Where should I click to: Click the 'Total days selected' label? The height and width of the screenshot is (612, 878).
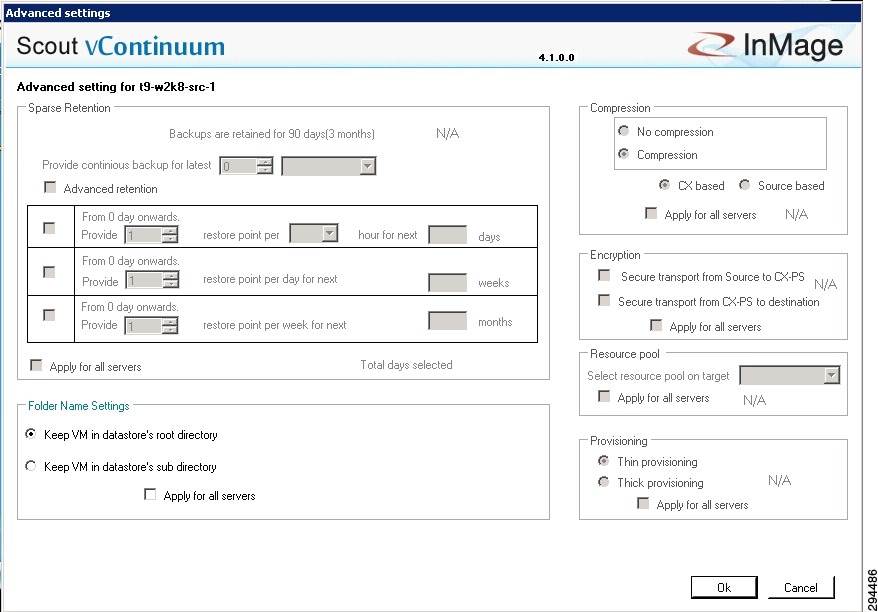point(407,365)
